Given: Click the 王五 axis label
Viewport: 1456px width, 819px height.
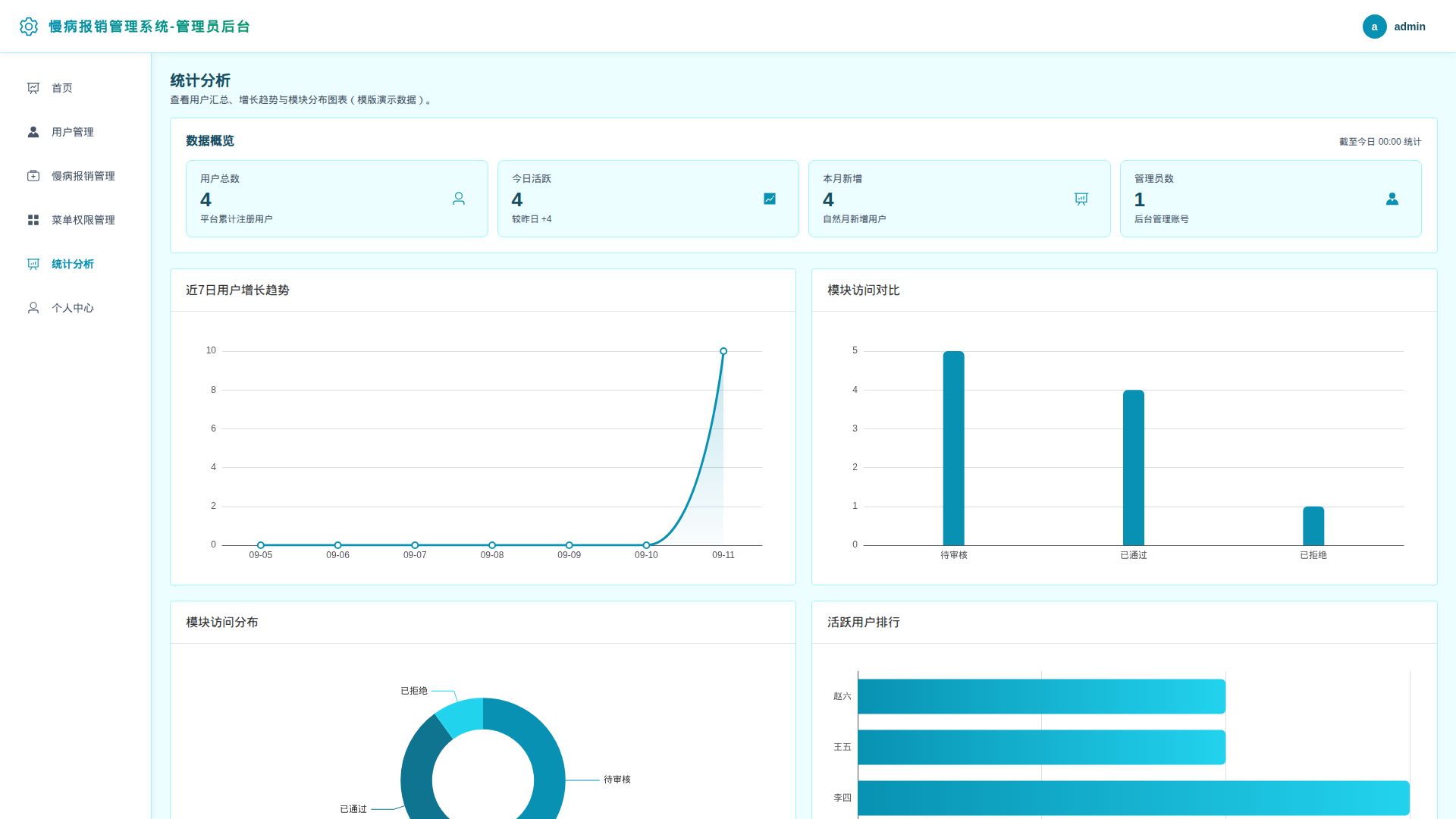Looking at the screenshot, I should (x=843, y=747).
